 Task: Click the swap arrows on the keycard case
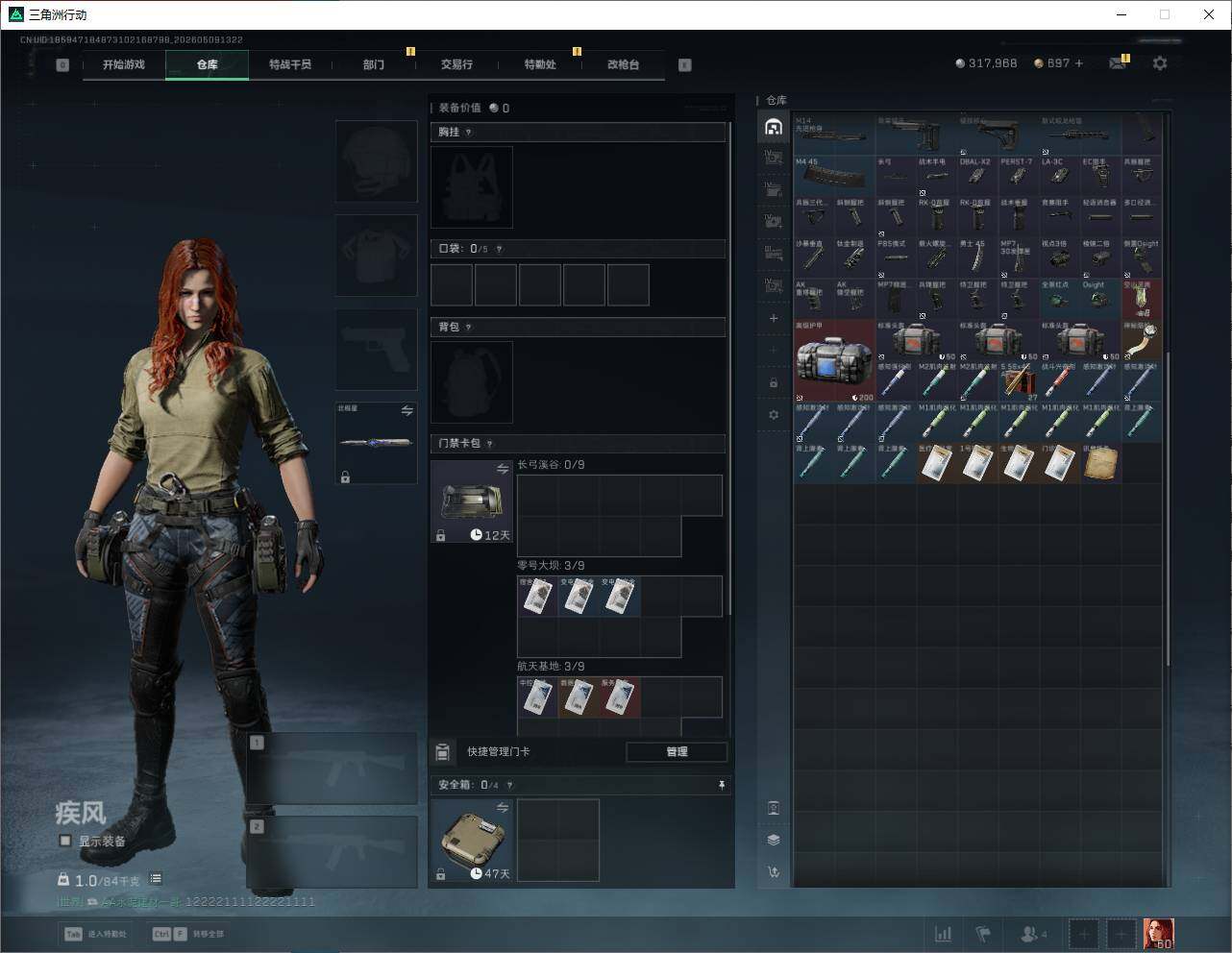tap(503, 469)
